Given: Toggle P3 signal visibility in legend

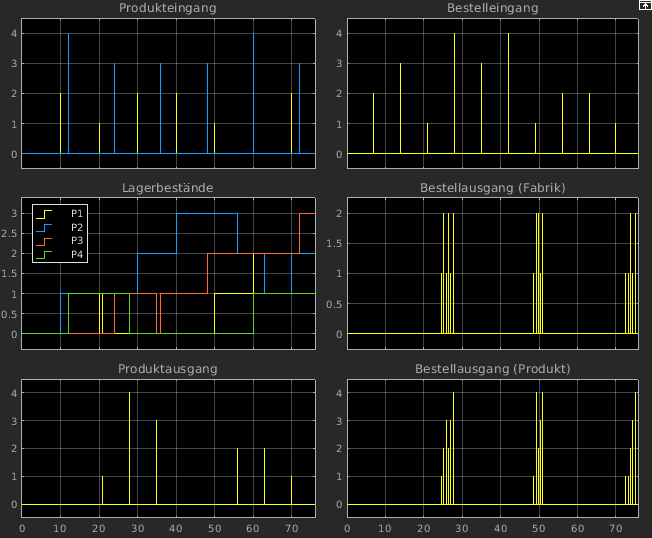Looking at the screenshot, I should pyautogui.click(x=77, y=241).
